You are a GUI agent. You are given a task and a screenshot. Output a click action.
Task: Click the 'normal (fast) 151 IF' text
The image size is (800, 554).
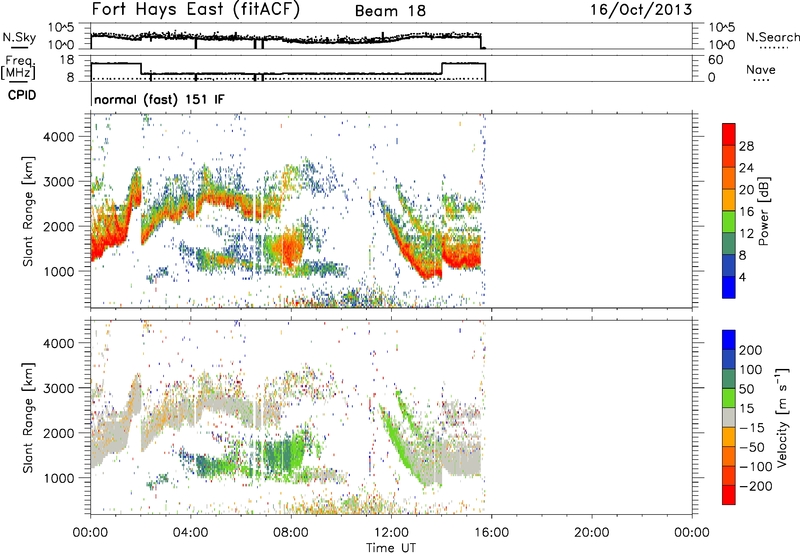coord(159,99)
